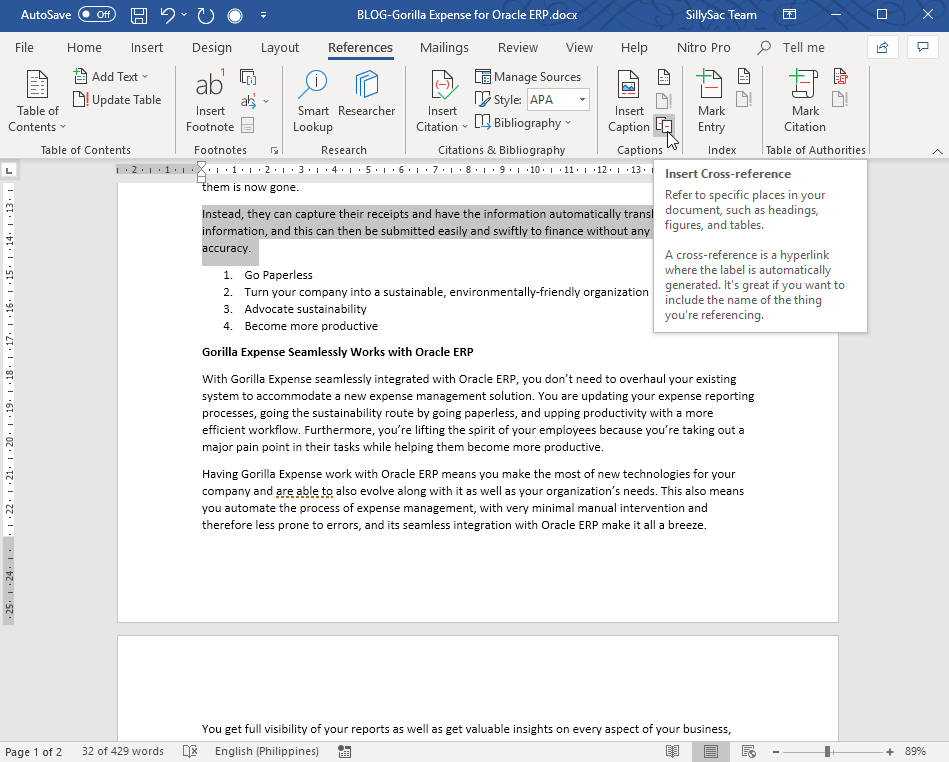The width and height of the screenshot is (949, 762).
Task: Select the Insert Footnote tool
Action: click(209, 99)
